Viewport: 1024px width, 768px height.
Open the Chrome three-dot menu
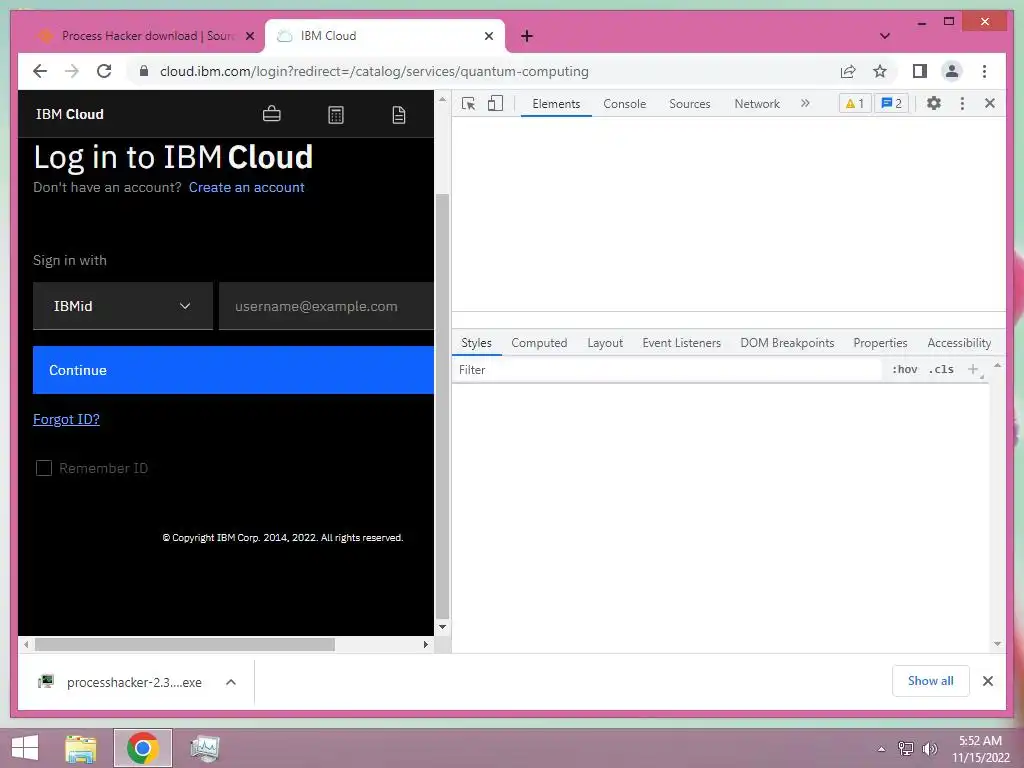984,71
